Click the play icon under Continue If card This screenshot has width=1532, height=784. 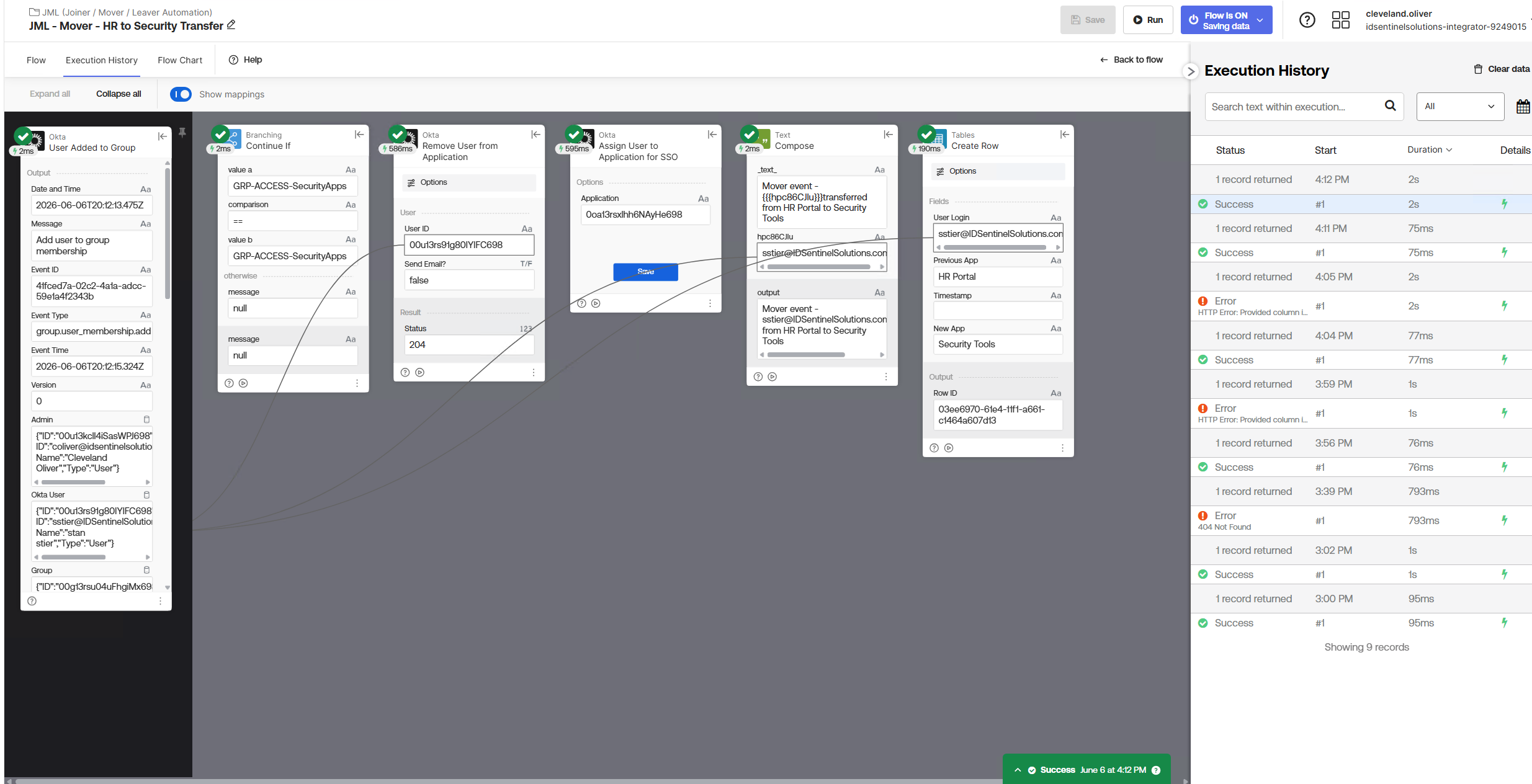[x=243, y=383]
